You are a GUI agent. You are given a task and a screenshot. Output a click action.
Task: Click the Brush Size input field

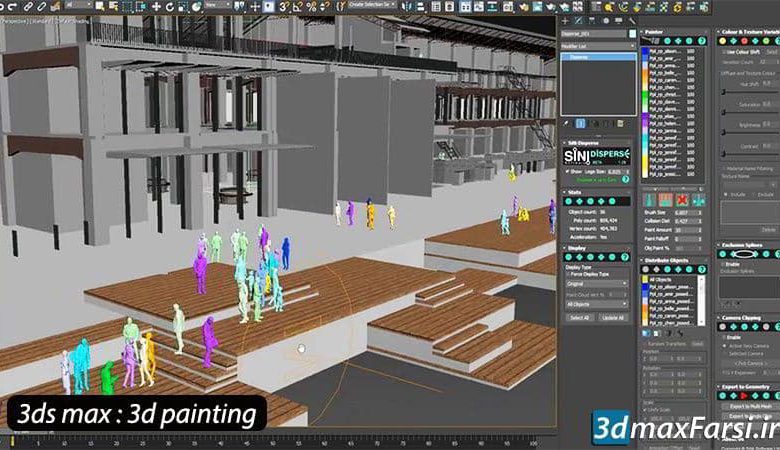point(681,213)
